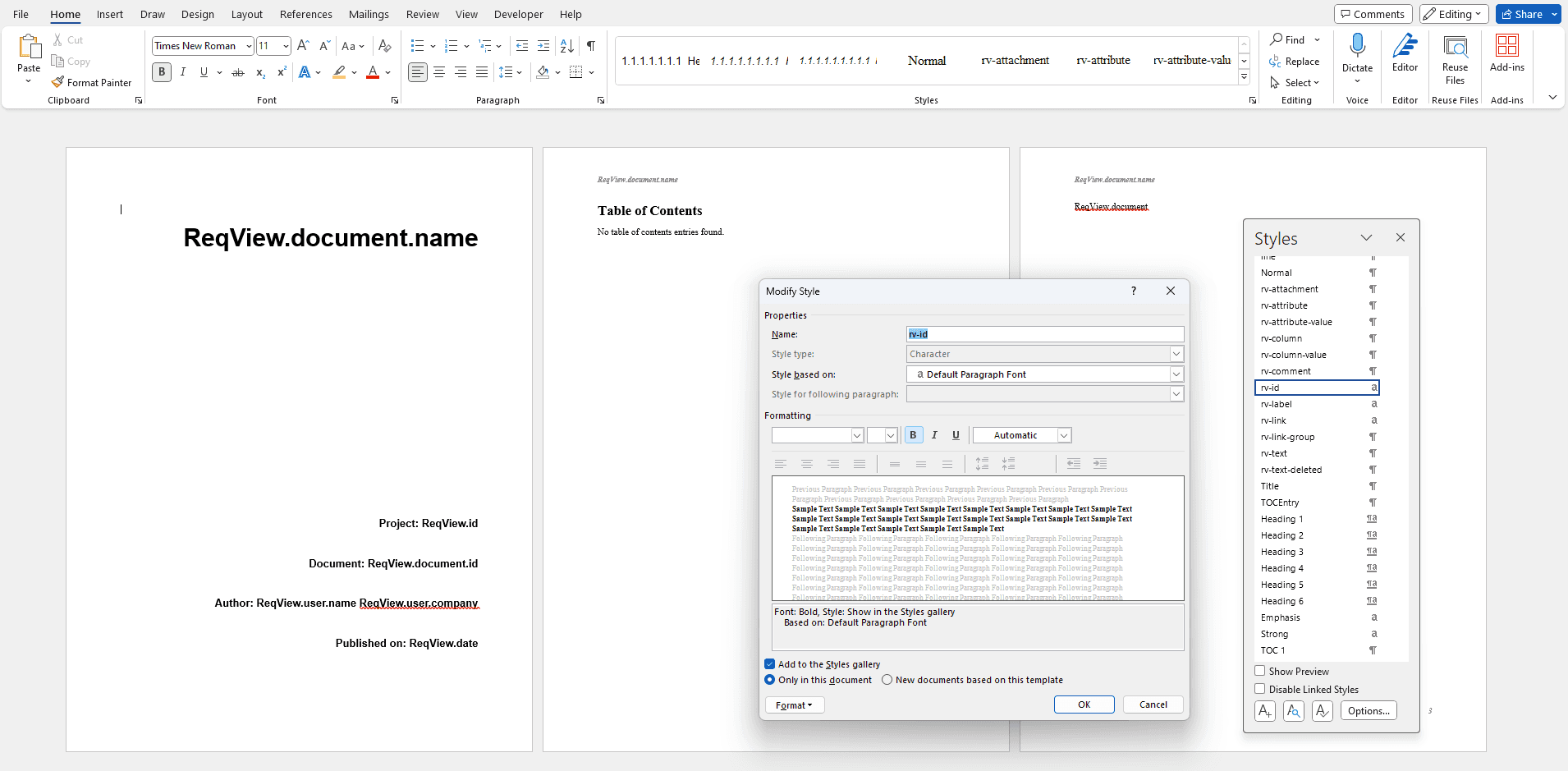Screen dimensions: 1568x771
Task: Click the Format Painter tool
Action: click(x=91, y=83)
